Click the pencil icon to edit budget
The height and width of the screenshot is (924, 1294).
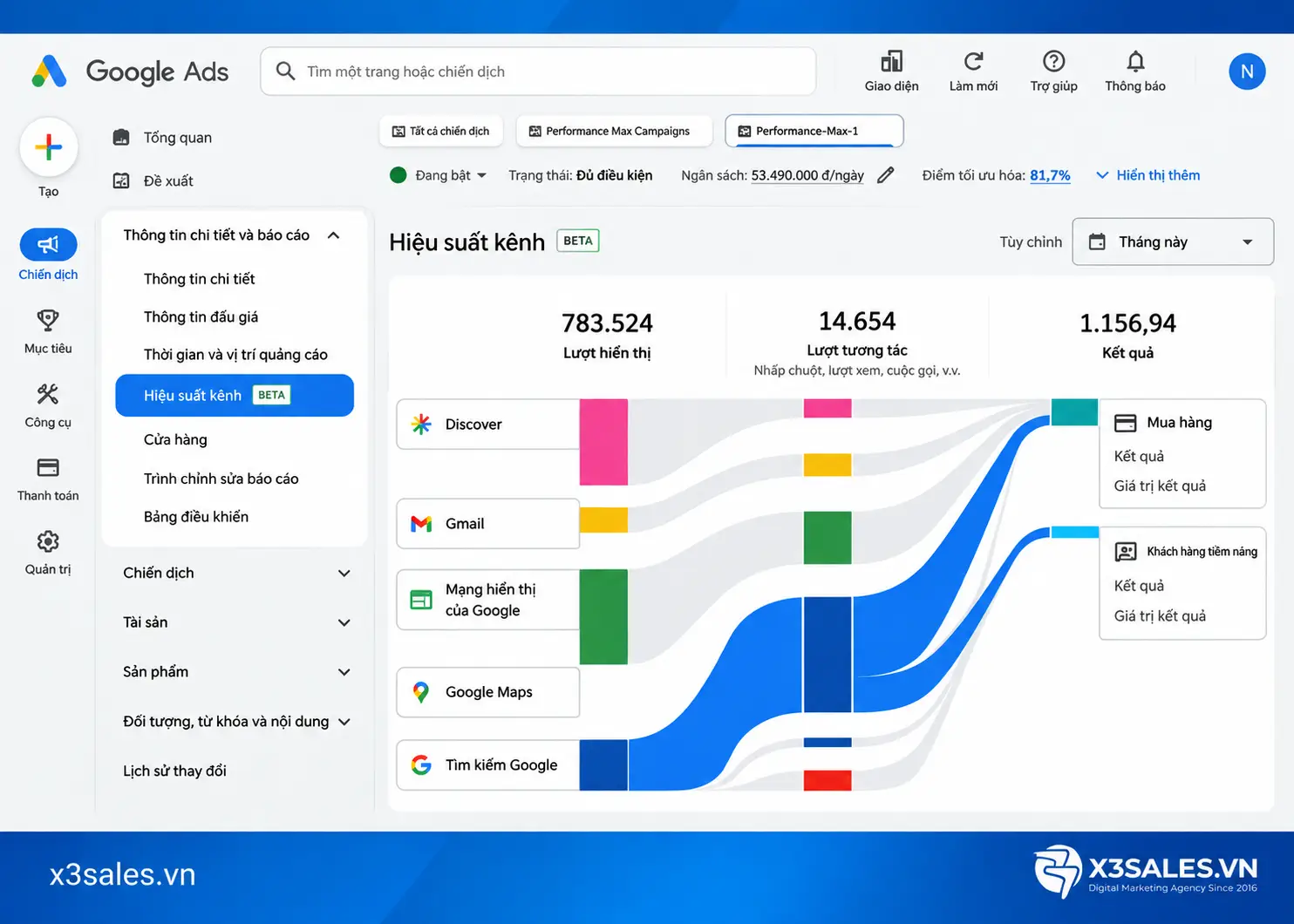(885, 175)
